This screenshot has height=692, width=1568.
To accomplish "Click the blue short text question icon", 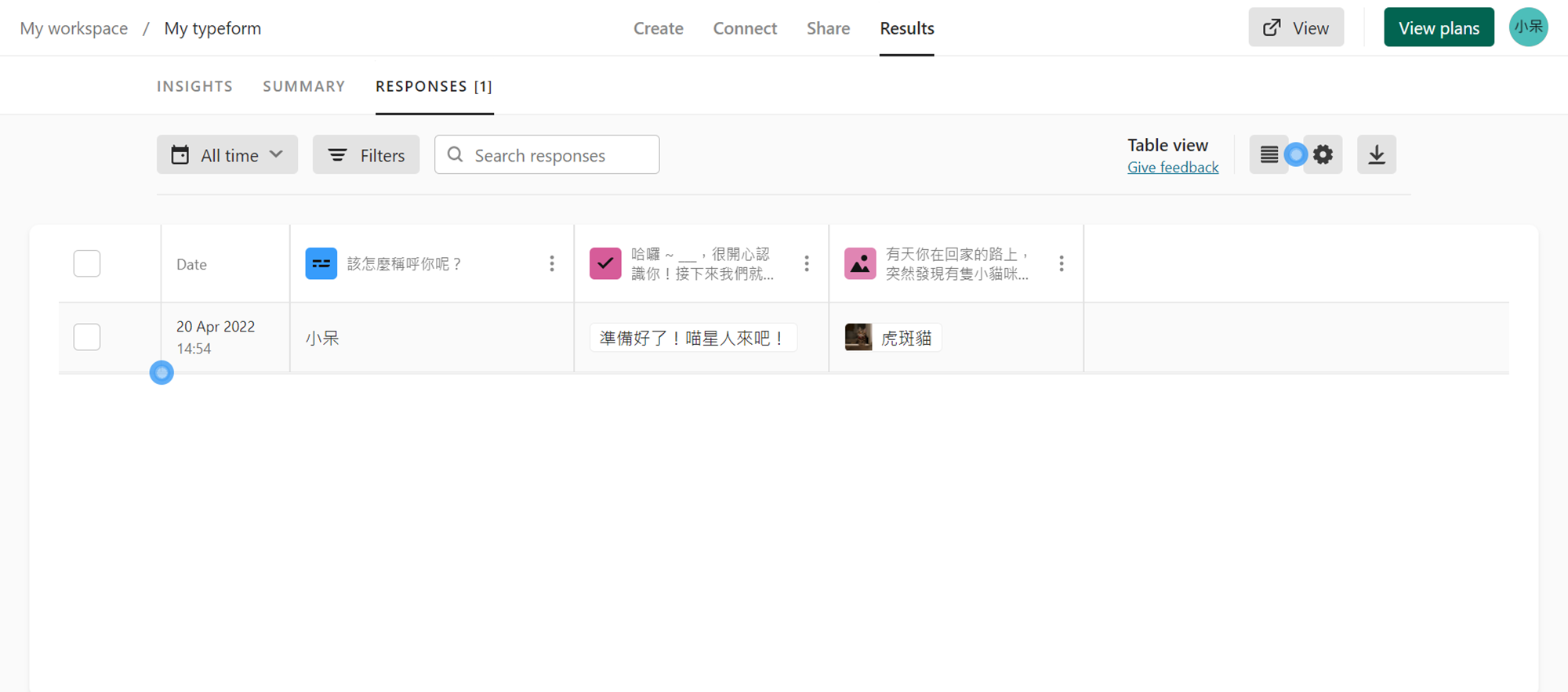I will [321, 263].
